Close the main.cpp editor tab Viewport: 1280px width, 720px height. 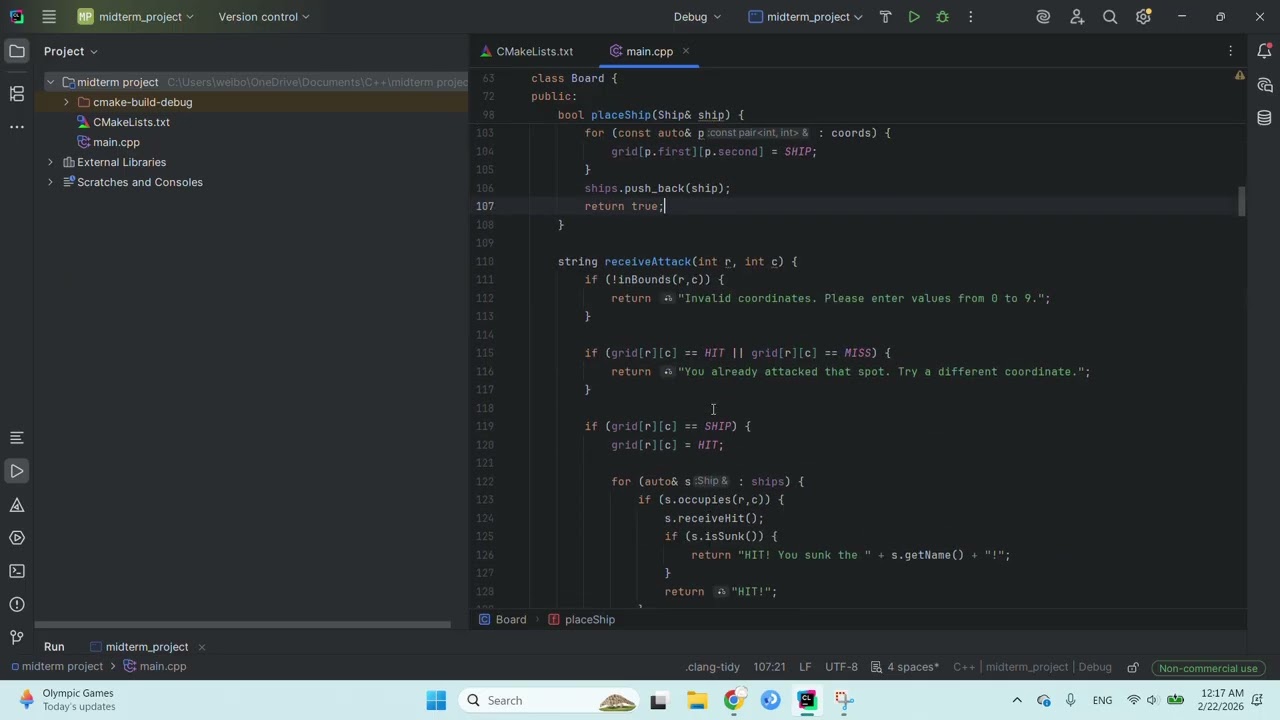[686, 51]
